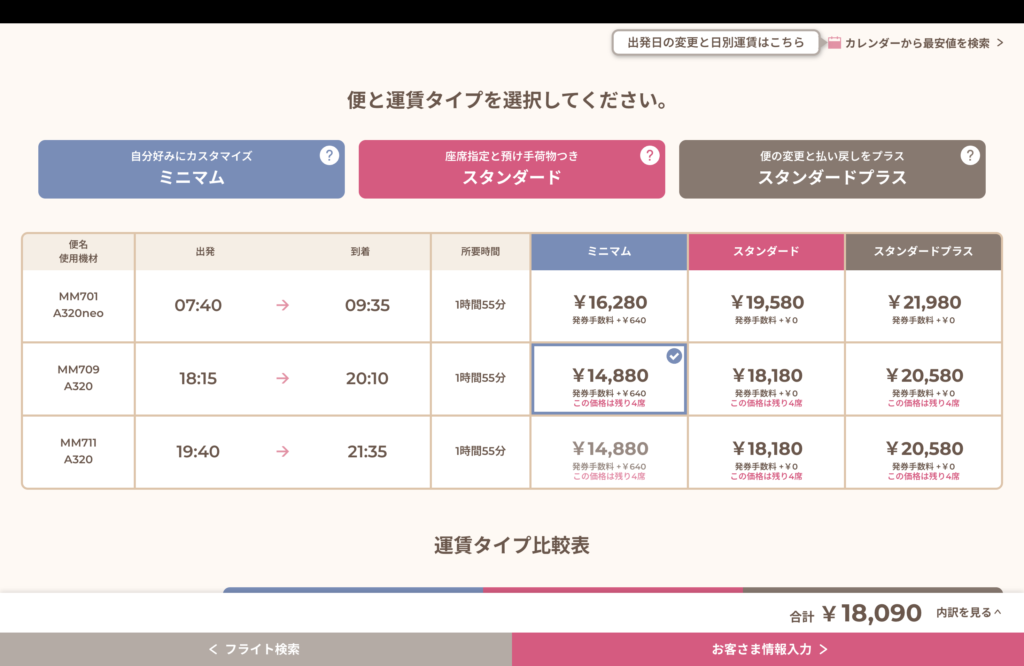
Task: Click the arrow icon in the MM709 row
Action: (x=283, y=378)
